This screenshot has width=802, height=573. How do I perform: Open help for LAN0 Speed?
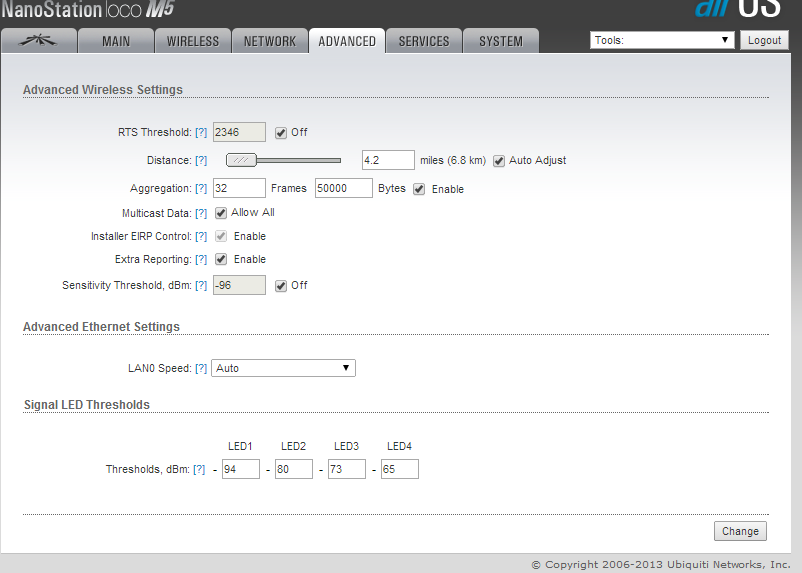pyautogui.click(x=201, y=368)
